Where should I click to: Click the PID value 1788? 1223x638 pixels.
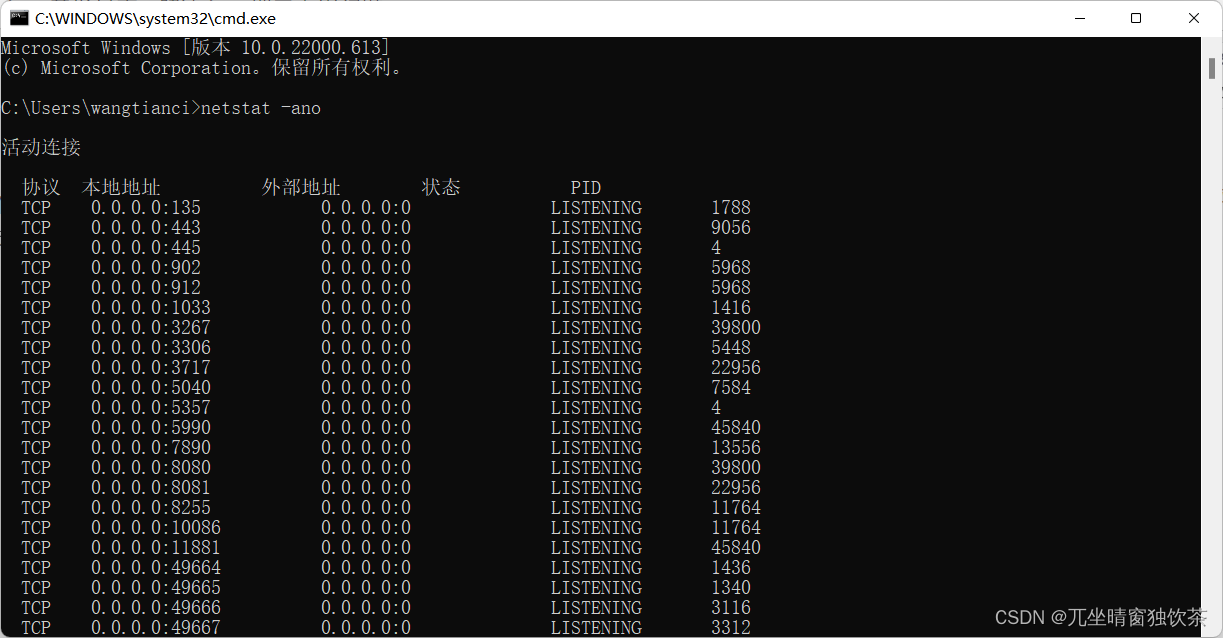(731, 208)
